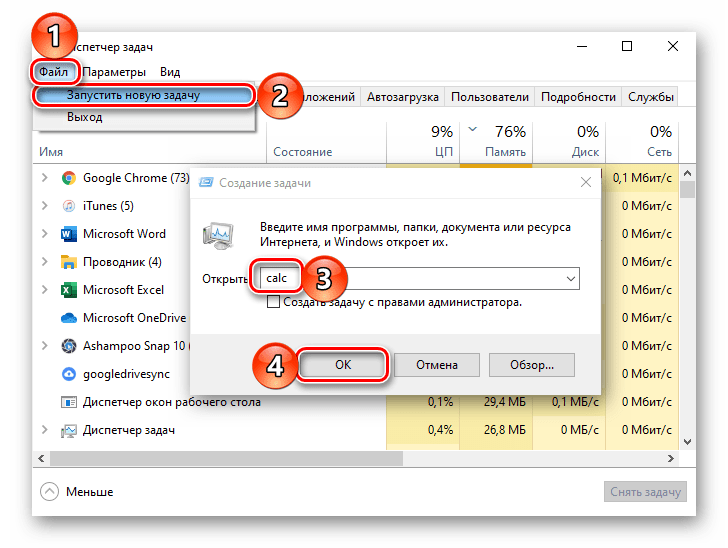This screenshot has height=548, width=728.
Task: Expand the Ashampoo Snap 10 process row
Action: [x=45, y=346]
